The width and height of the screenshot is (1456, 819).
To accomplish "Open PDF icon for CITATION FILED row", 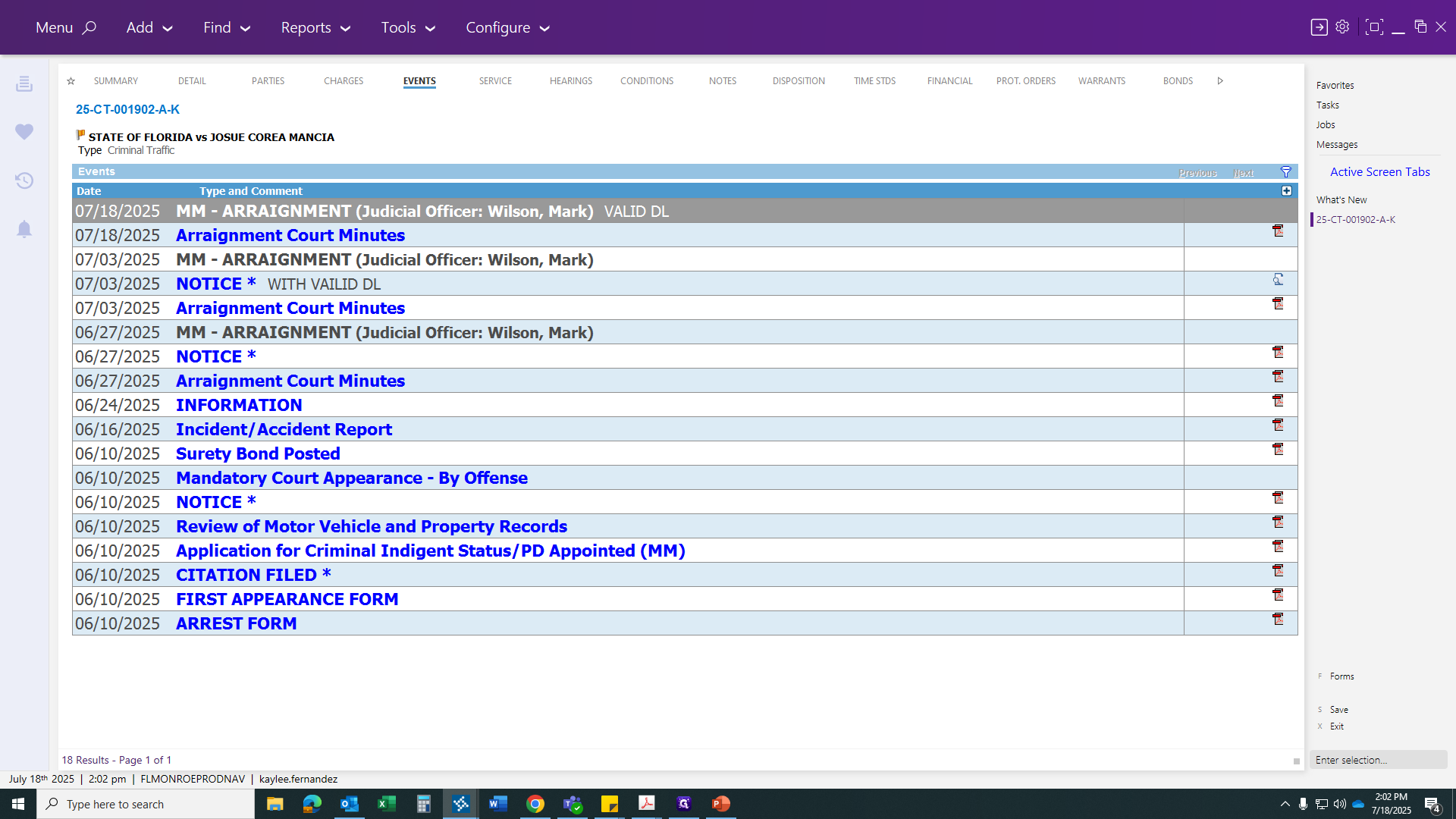I will [1278, 570].
